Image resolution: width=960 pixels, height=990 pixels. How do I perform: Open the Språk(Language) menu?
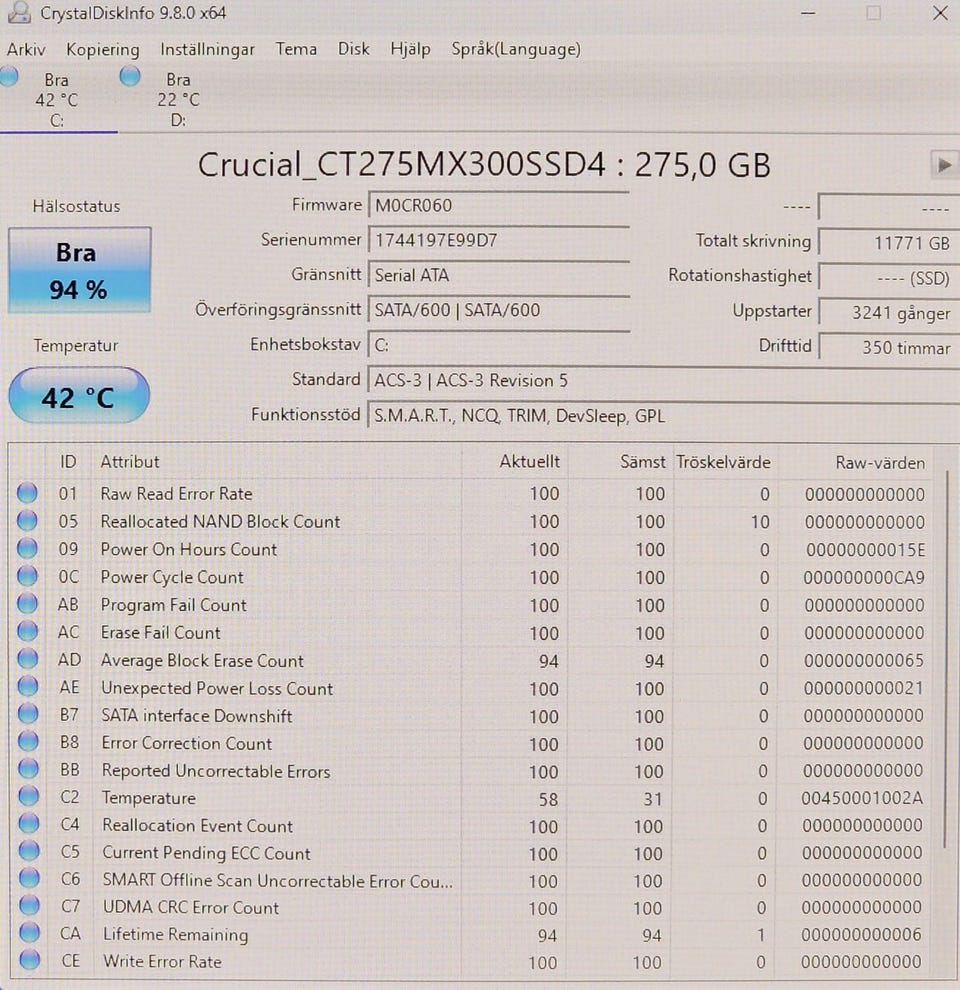(515, 49)
